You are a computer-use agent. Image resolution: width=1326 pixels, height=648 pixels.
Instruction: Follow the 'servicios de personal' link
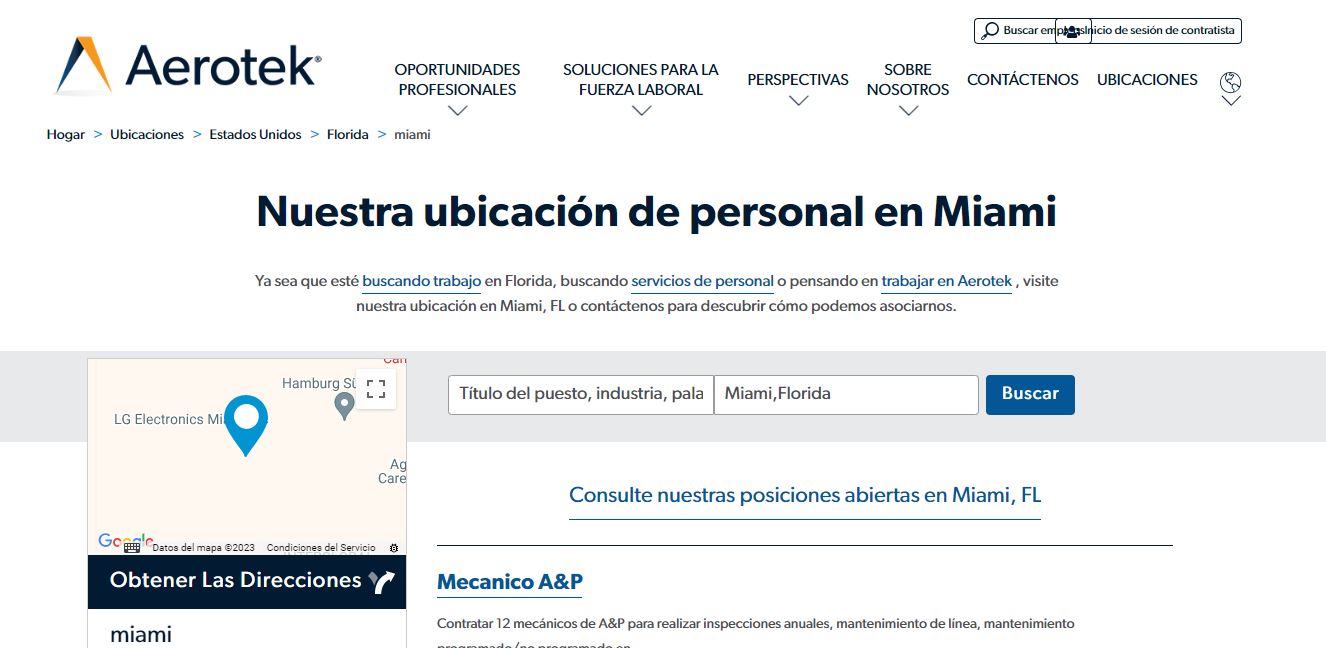(x=703, y=282)
